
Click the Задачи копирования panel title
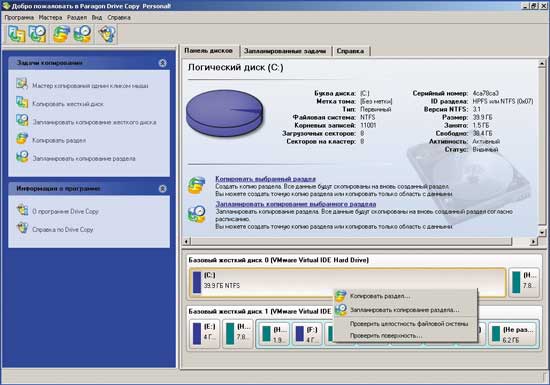pos(49,63)
